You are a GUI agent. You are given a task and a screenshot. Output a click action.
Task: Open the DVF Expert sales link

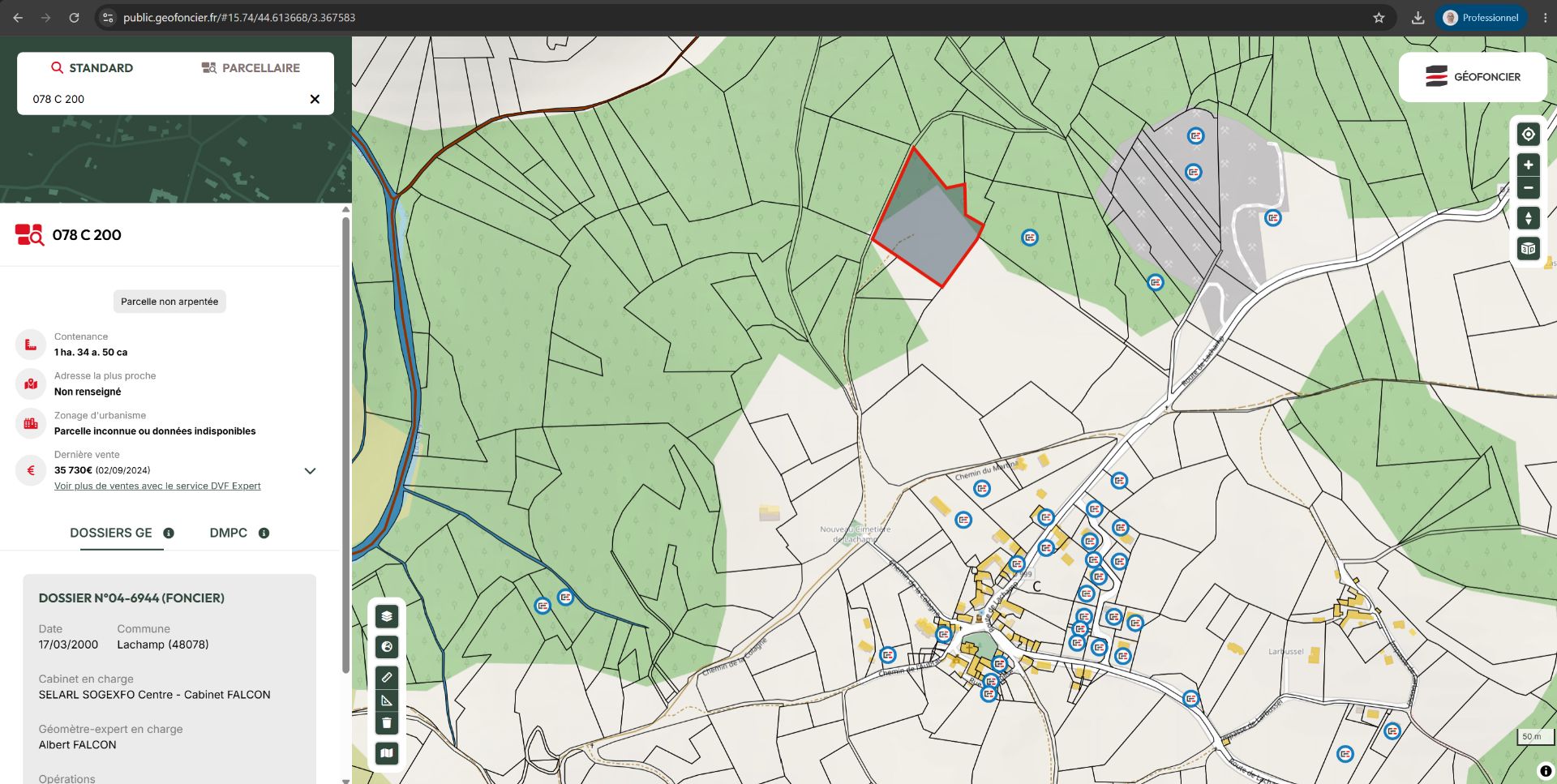[x=157, y=486]
